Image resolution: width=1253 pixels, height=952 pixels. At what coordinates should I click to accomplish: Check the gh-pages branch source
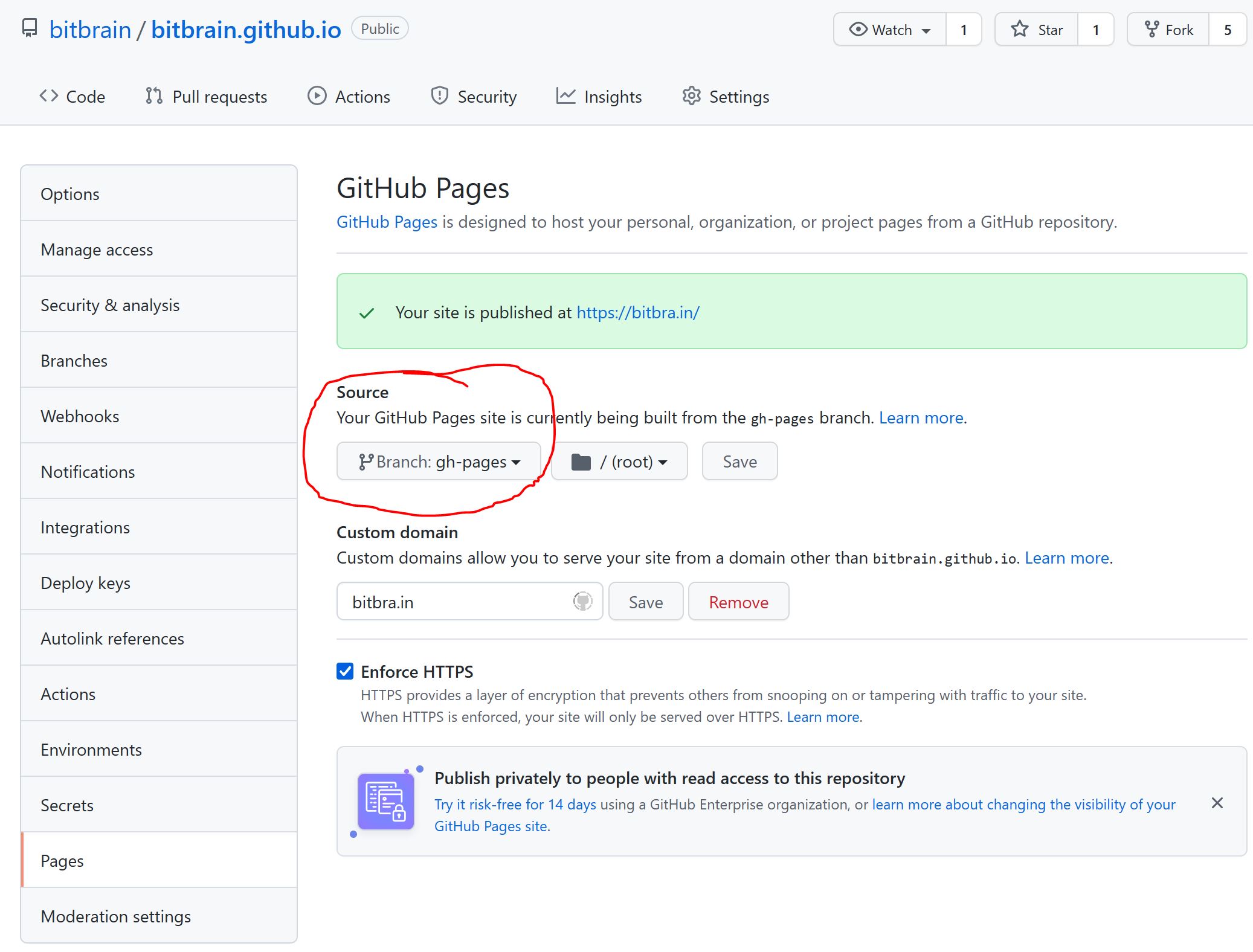point(439,461)
